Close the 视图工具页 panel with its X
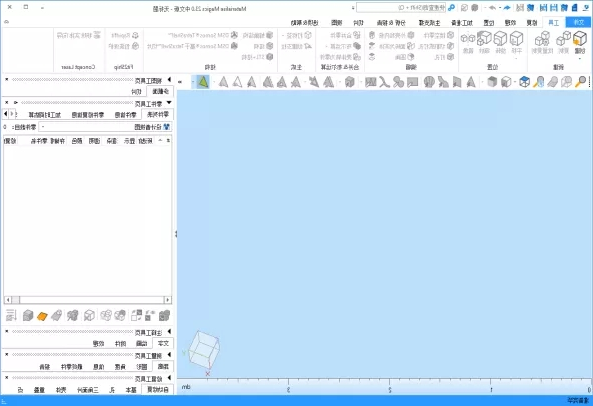This screenshot has height=406, width=593. coord(7,80)
